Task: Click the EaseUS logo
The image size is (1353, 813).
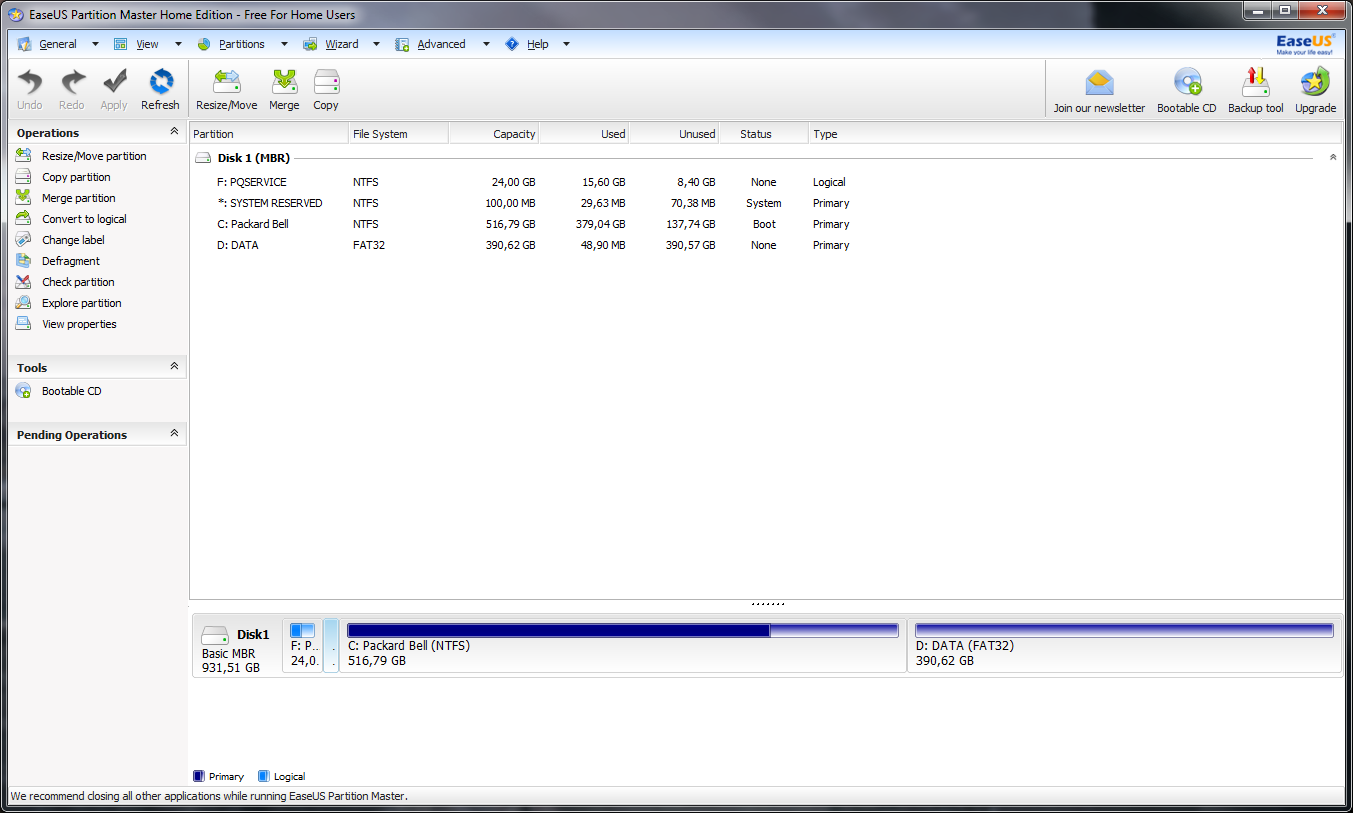Action: pos(1304,44)
